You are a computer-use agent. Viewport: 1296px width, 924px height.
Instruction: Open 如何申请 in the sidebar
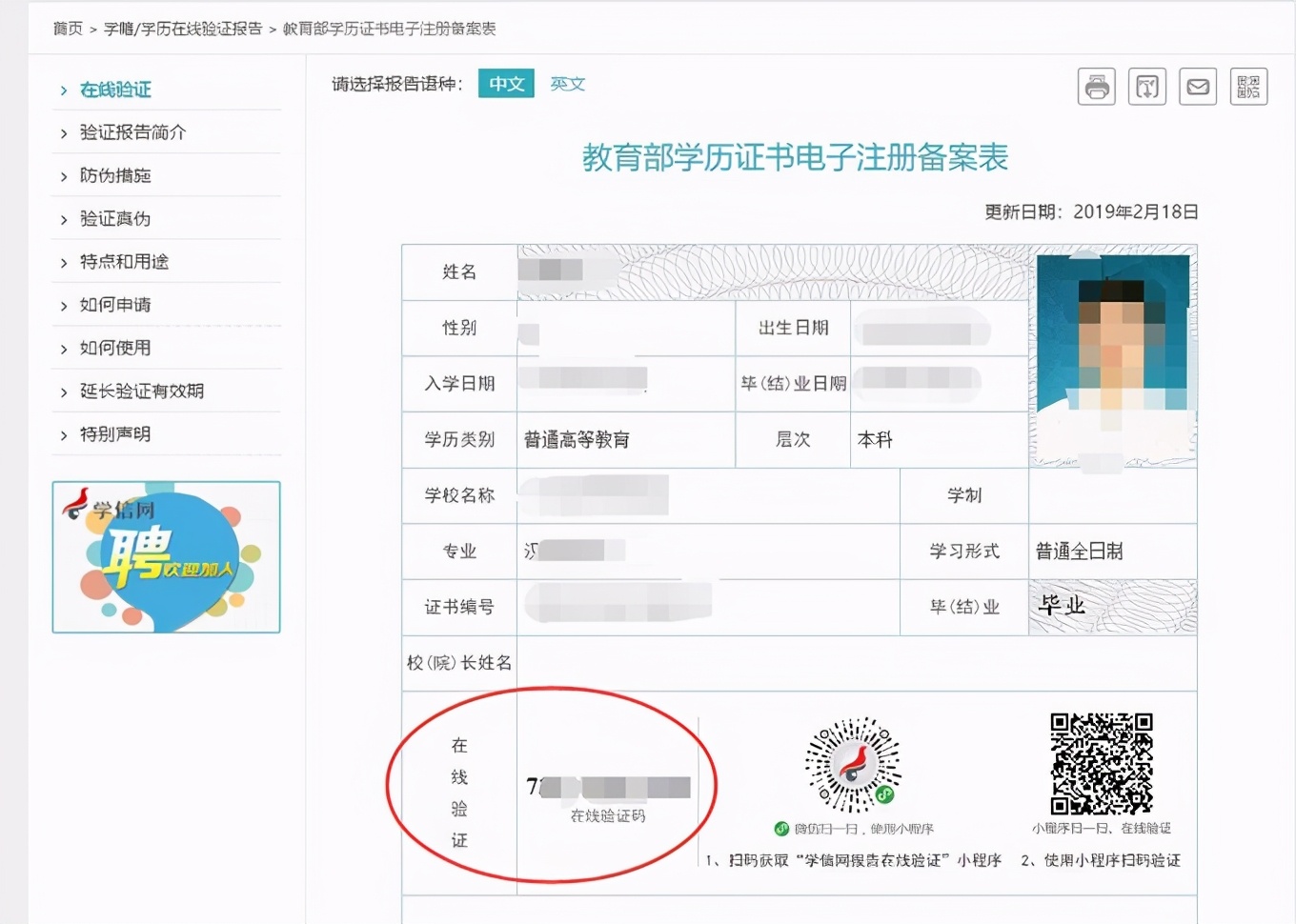(115, 305)
